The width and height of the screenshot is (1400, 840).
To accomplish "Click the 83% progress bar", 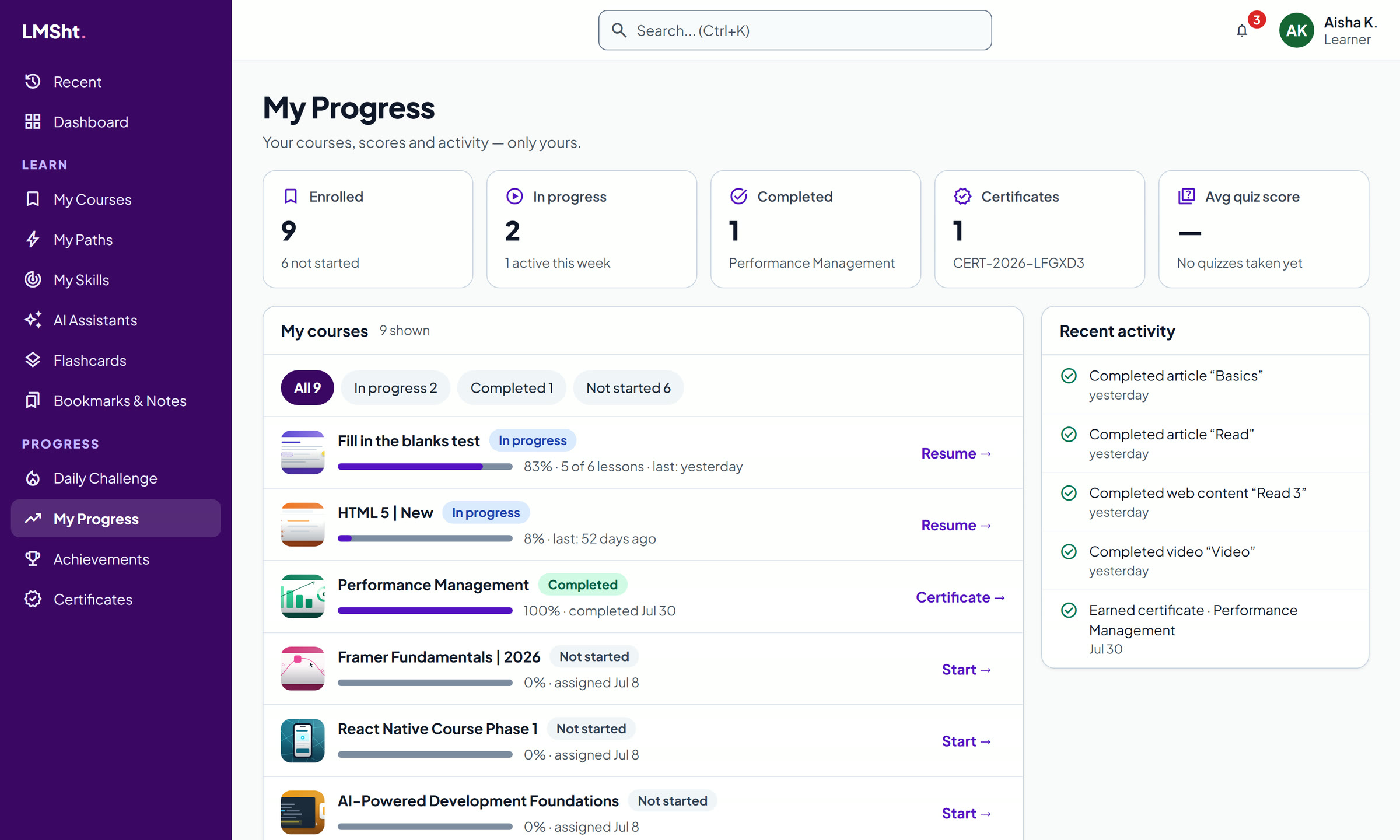I will coord(425,467).
